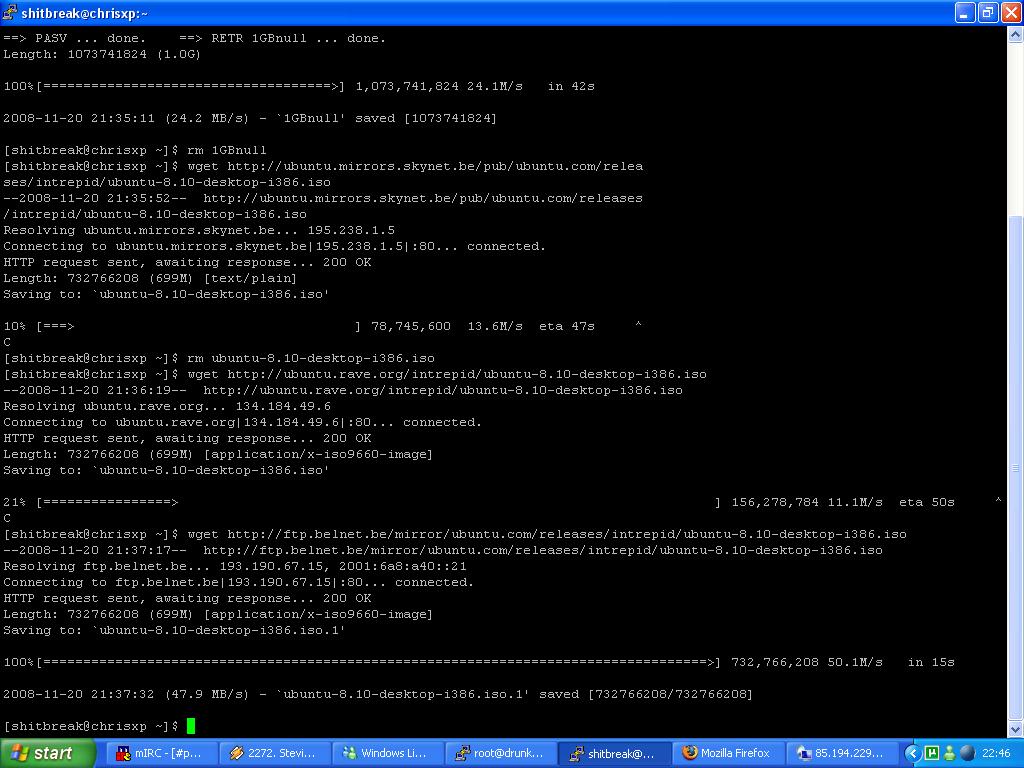
Task: Click the scrollbar up arrow
Action: [1016, 35]
